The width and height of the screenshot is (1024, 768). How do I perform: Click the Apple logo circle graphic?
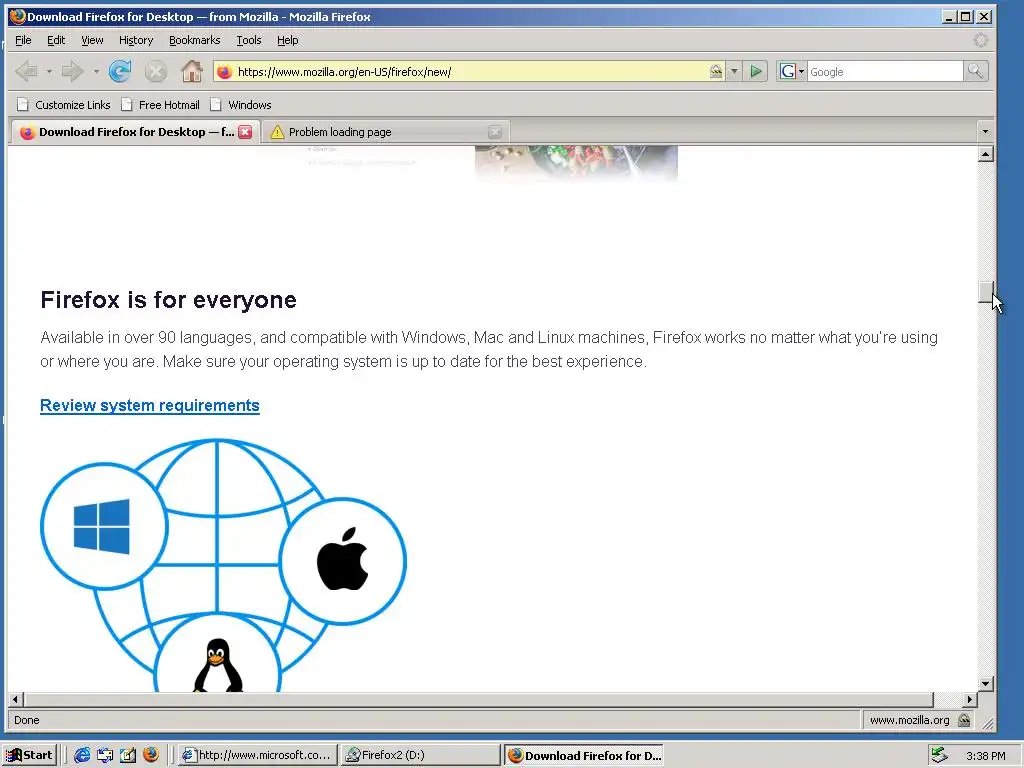click(344, 561)
